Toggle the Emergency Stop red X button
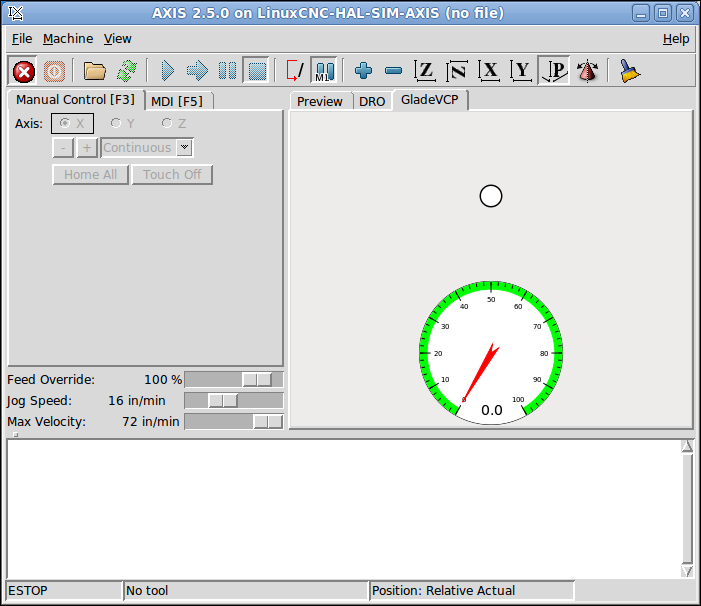This screenshot has width=701, height=606. click(x=23, y=71)
